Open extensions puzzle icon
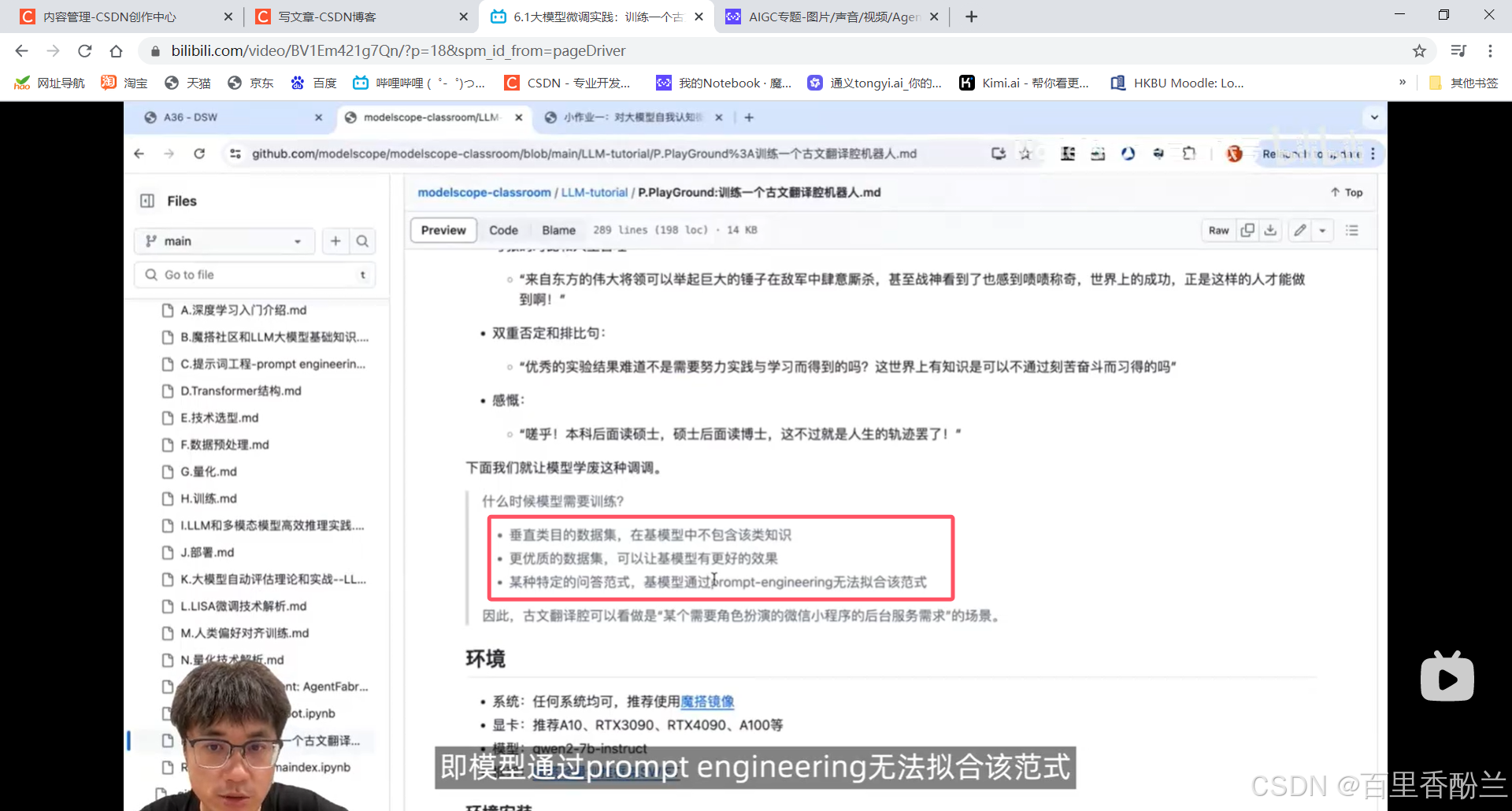The width and height of the screenshot is (1512, 811). pos(1189,154)
